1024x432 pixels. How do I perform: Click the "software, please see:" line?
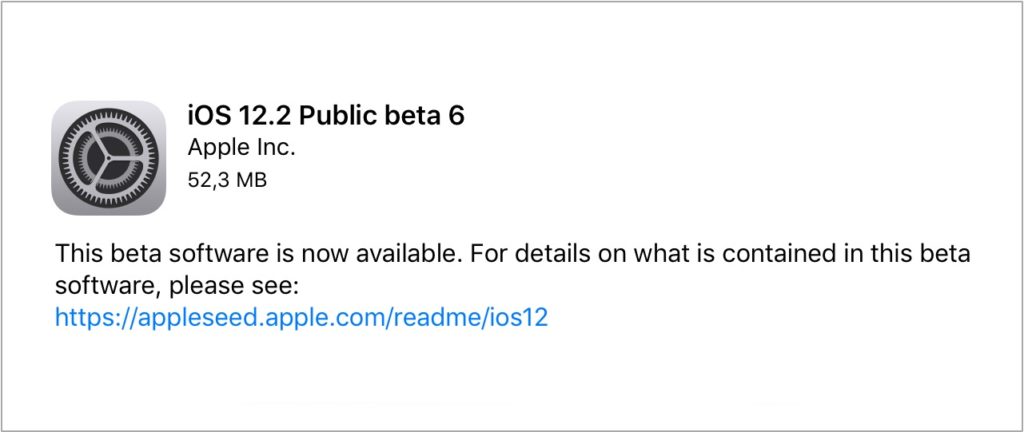(178, 286)
